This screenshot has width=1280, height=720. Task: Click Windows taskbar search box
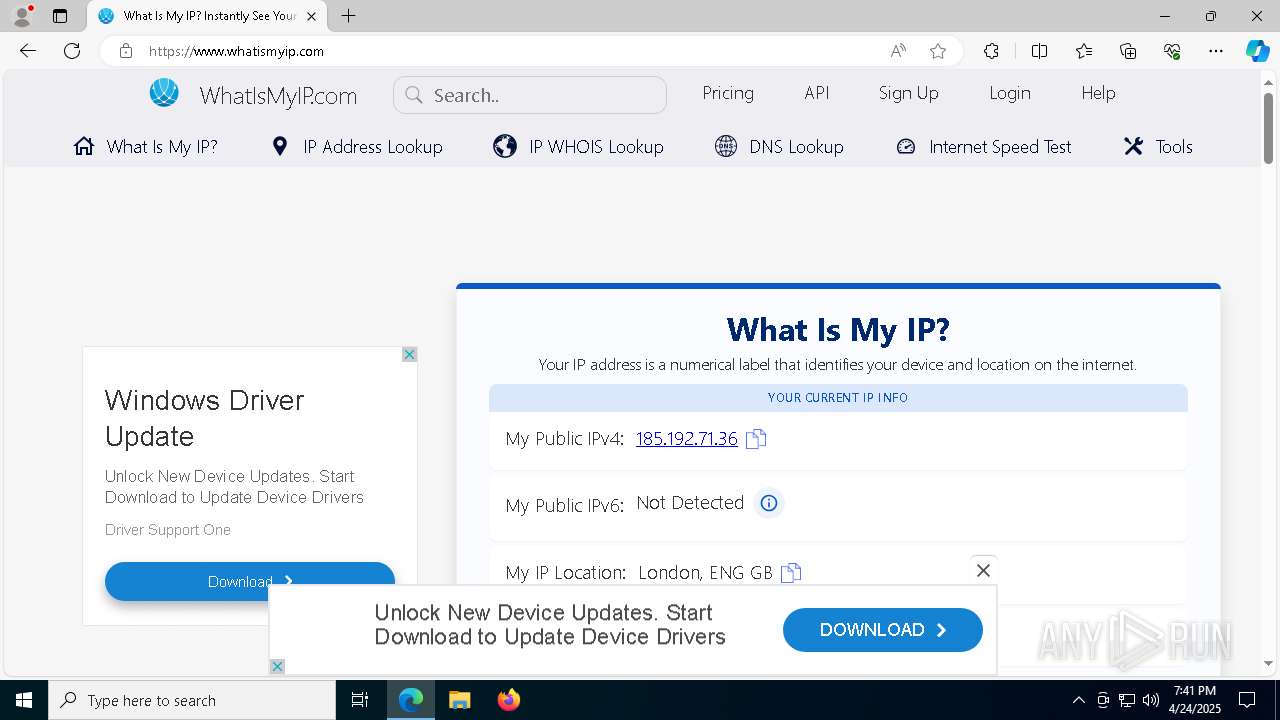[192, 700]
